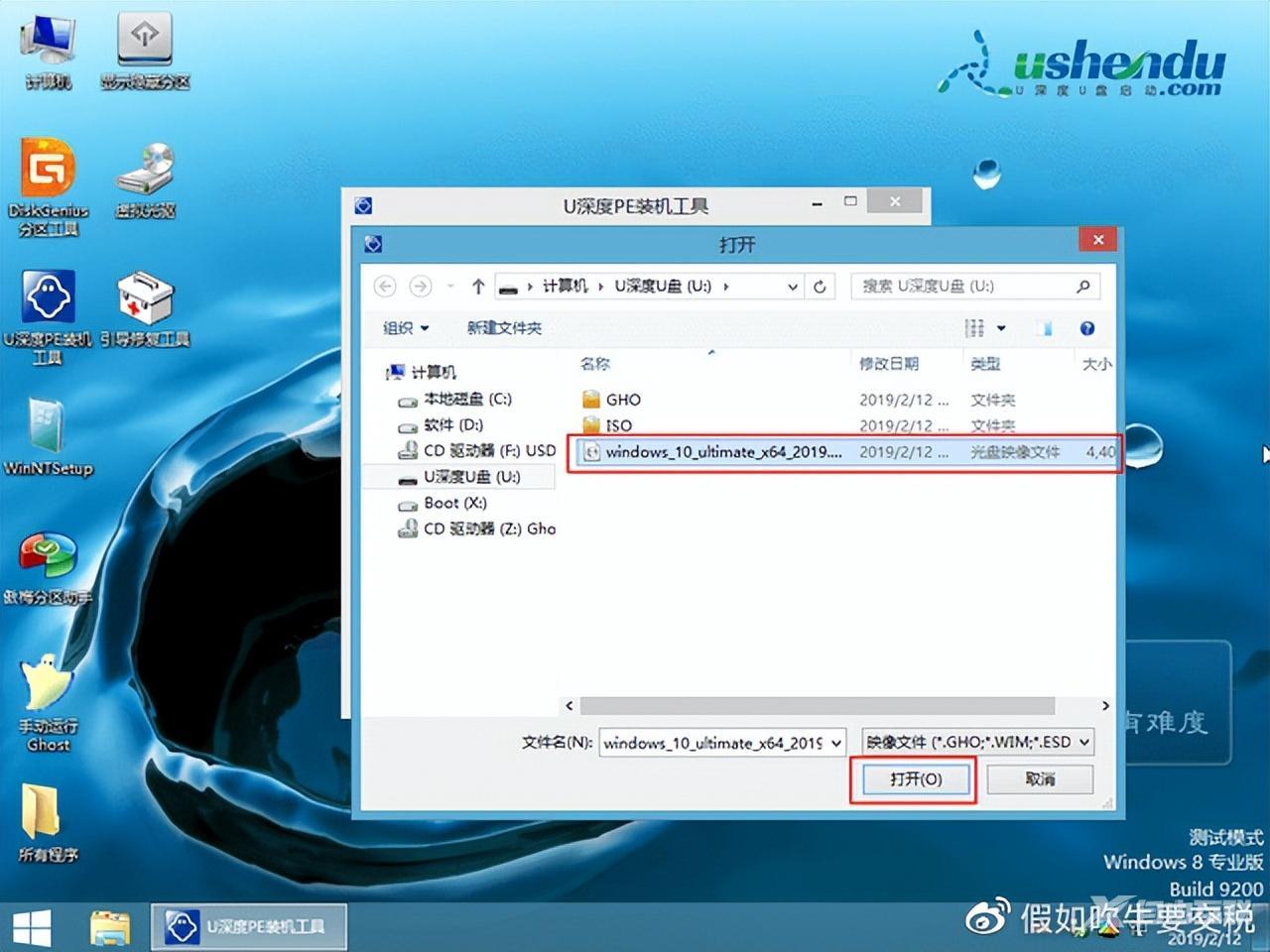1270x952 pixels.
Task: Sort by the 修改日期 column header
Action: point(889,364)
